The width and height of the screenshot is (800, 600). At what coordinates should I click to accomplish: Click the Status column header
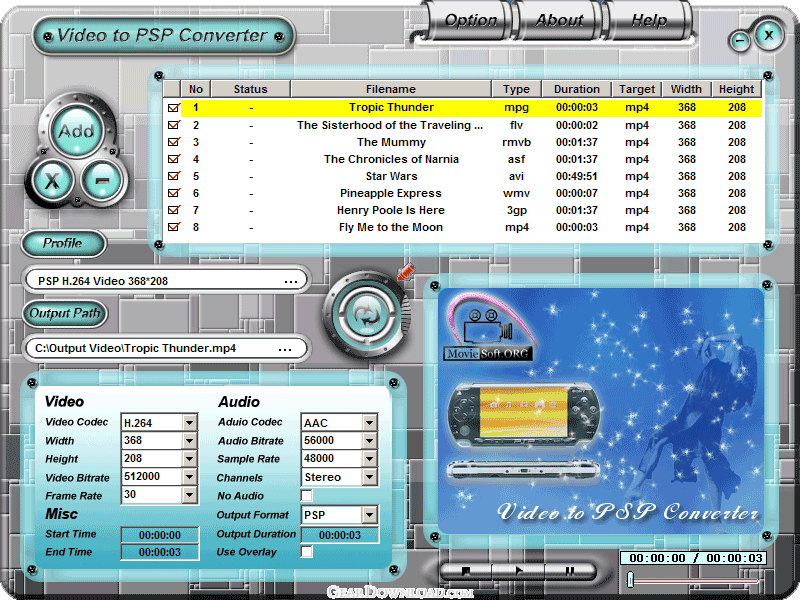point(251,89)
